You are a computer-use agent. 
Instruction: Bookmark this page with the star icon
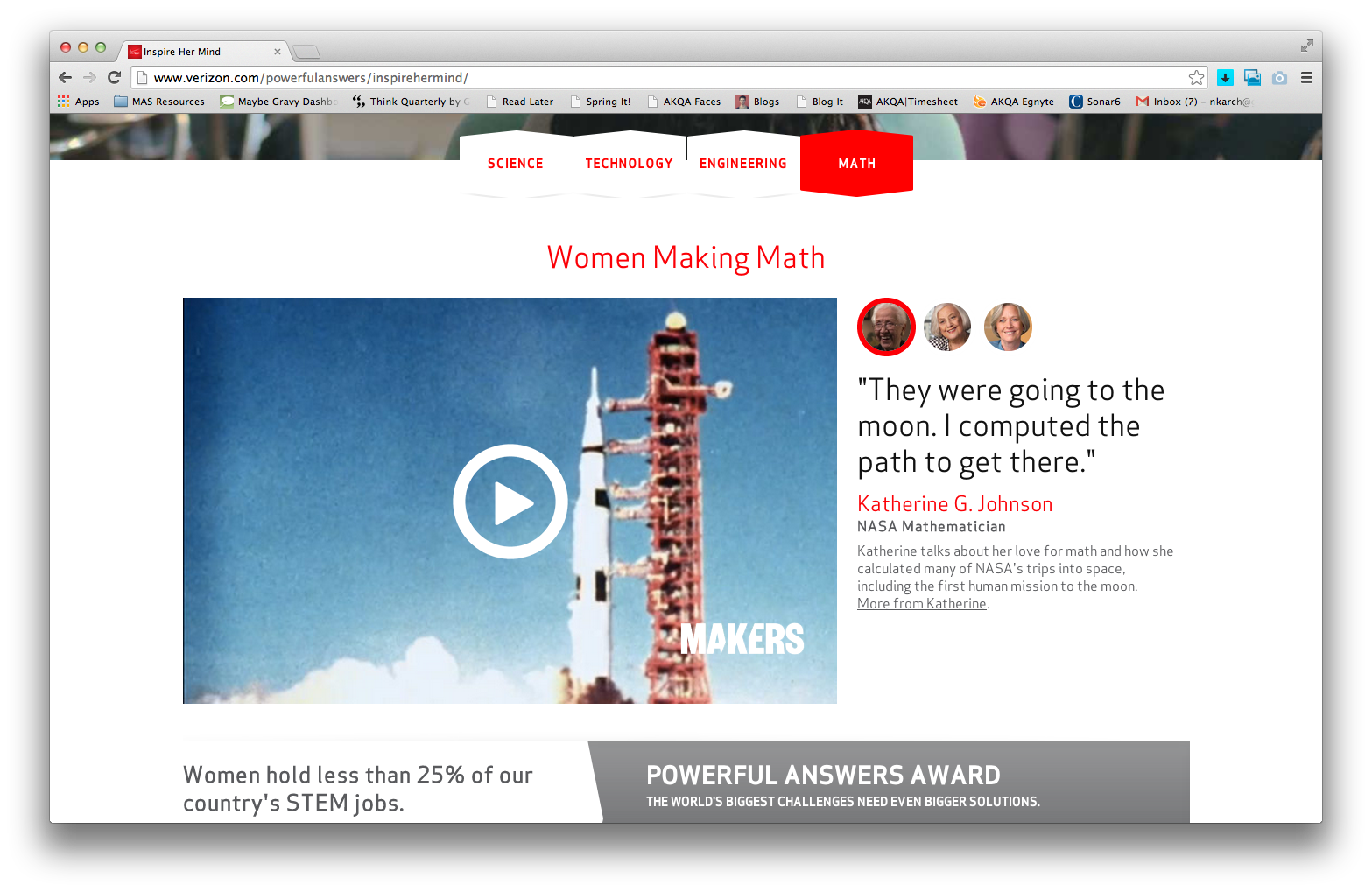1196,78
